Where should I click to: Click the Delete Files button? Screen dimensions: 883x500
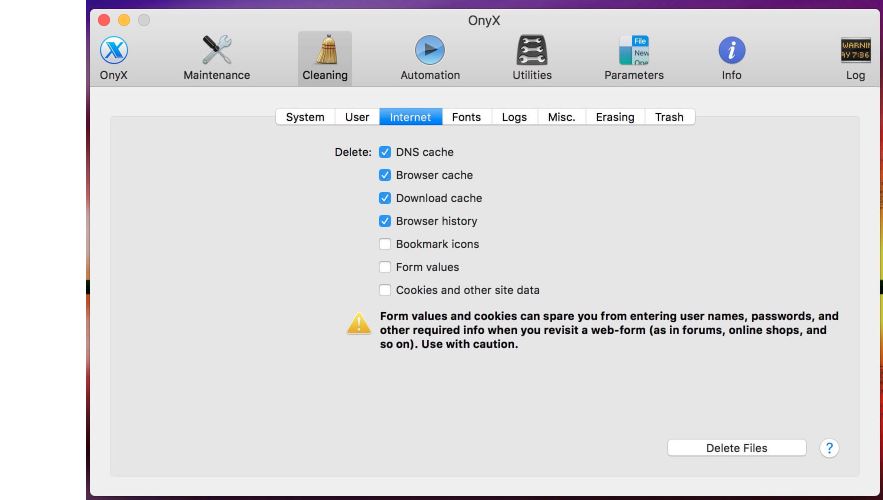pyautogui.click(x=737, y=448)
